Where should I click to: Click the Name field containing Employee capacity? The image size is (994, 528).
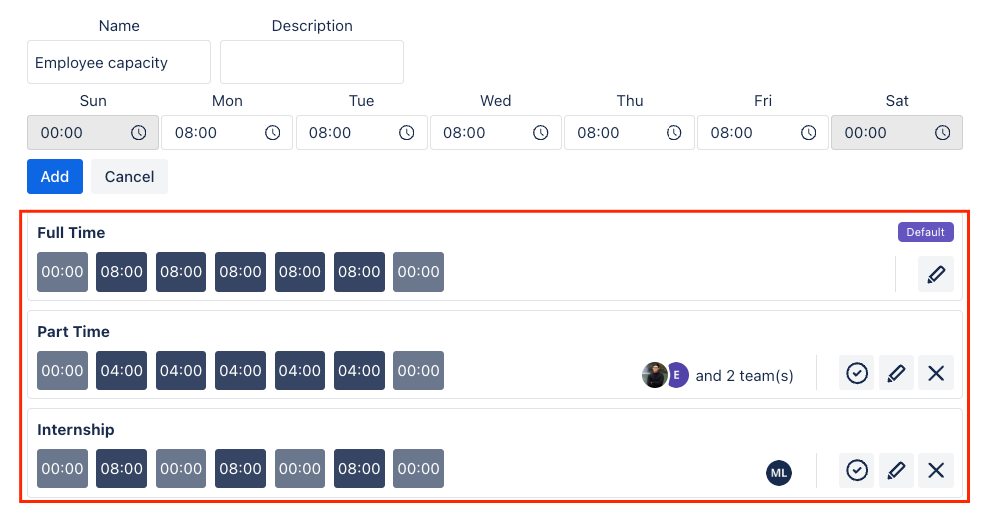tap(119, 62)
